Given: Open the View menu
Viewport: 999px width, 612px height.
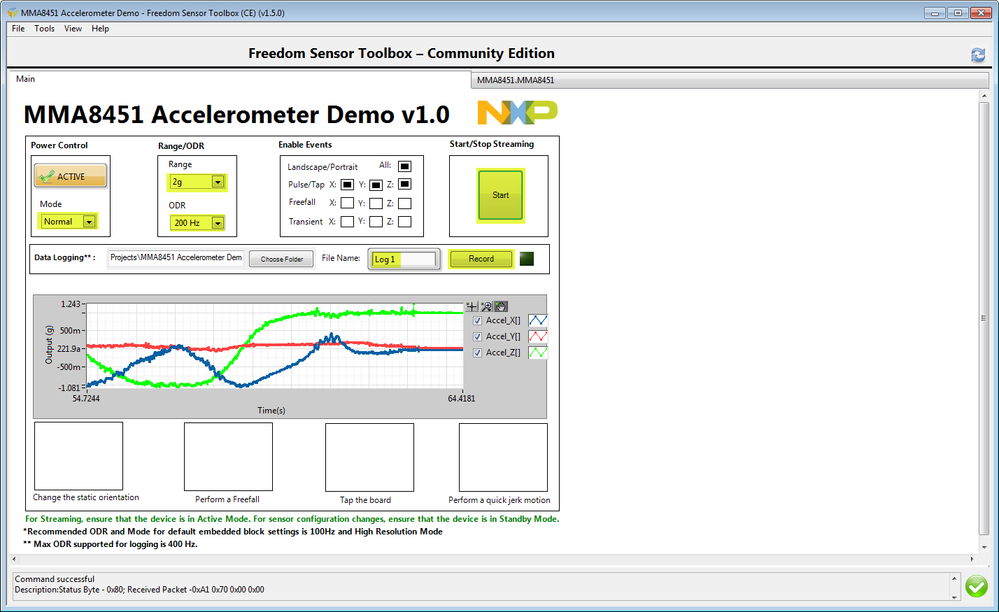Looking at the screenshot, I should pos(73,29).
